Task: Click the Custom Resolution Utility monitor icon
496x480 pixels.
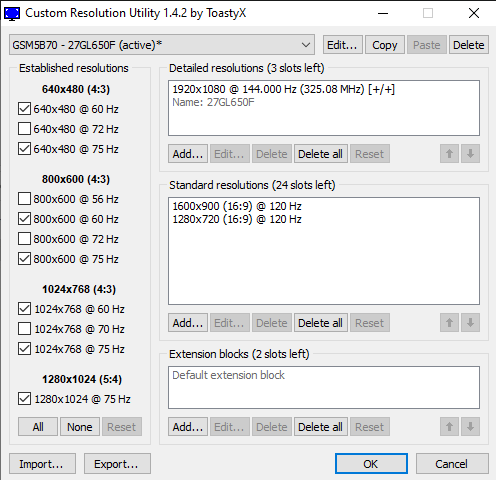Action: (12, 13)
